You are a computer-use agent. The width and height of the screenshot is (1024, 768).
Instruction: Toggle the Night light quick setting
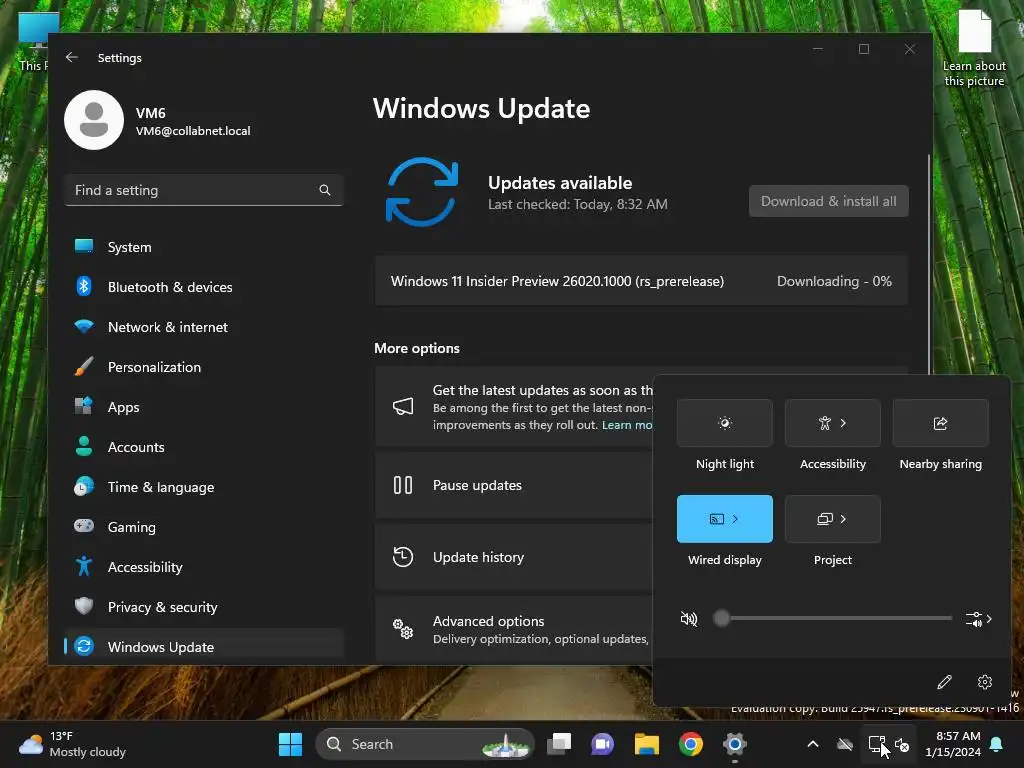pos(725,423)
